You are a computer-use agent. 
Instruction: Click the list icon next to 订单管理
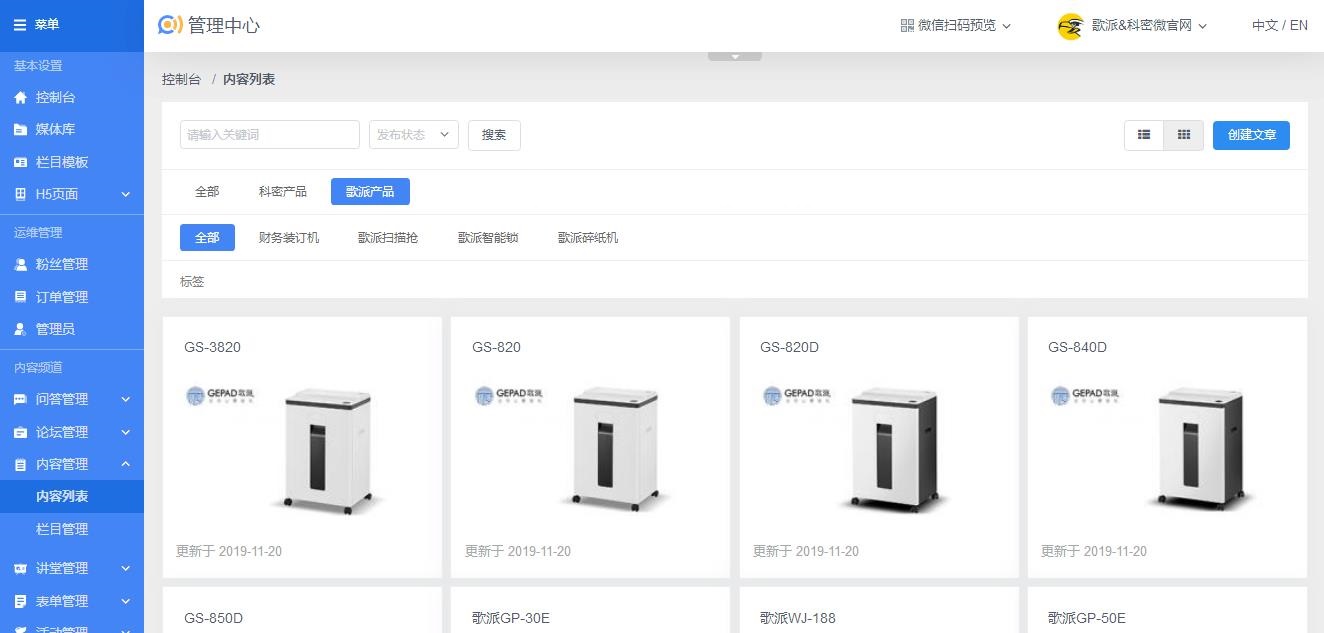click(x=20, y=297)
